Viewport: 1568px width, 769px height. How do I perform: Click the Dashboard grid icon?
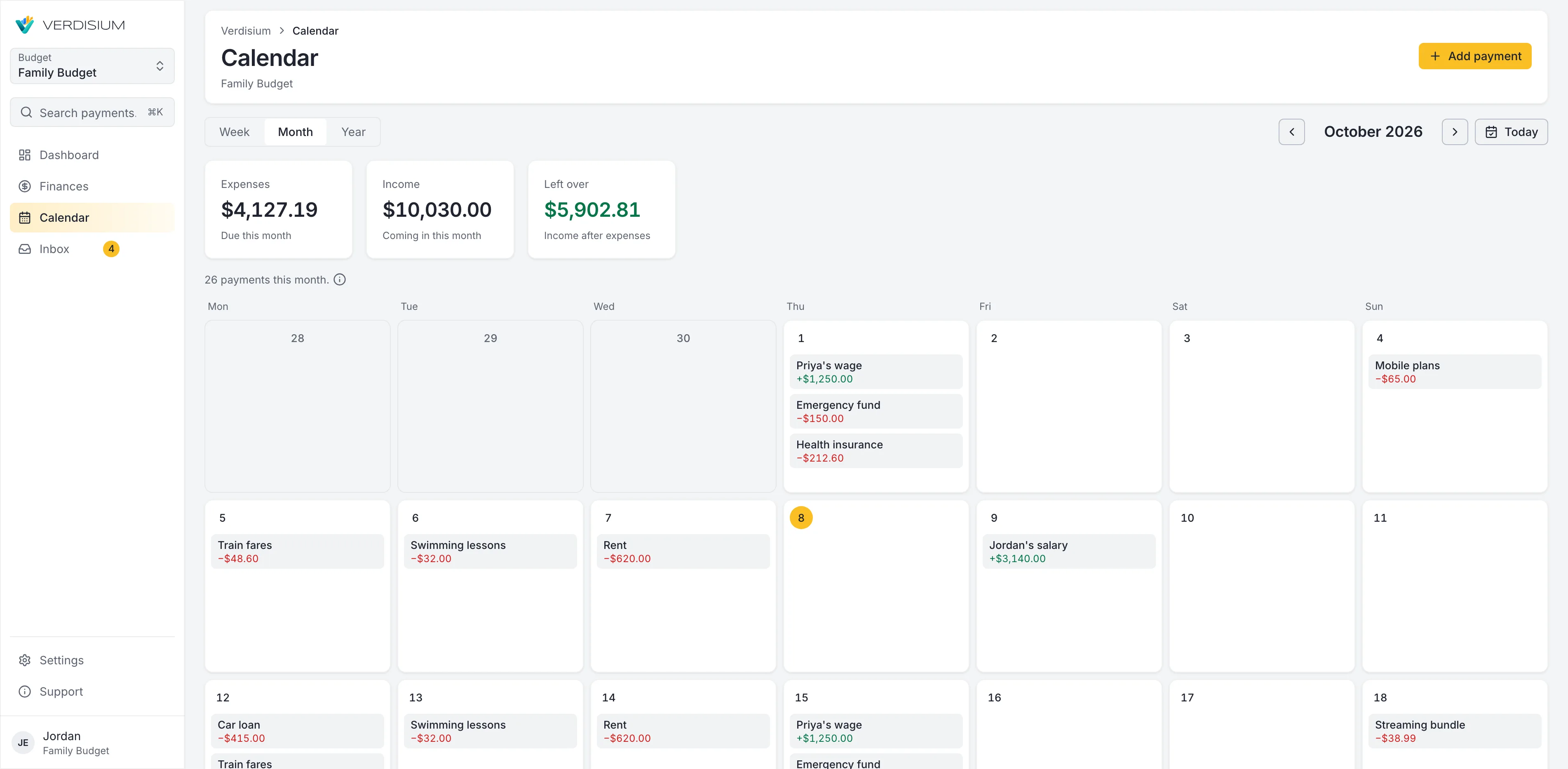coord(25,155)
